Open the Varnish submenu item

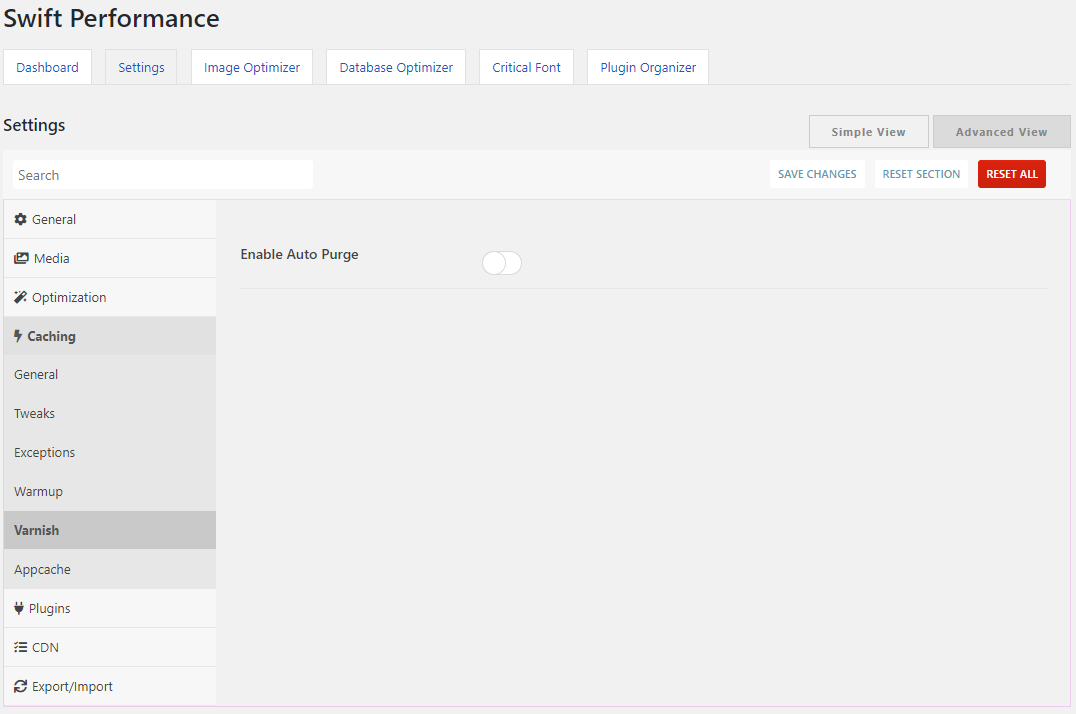click(110, 530)
